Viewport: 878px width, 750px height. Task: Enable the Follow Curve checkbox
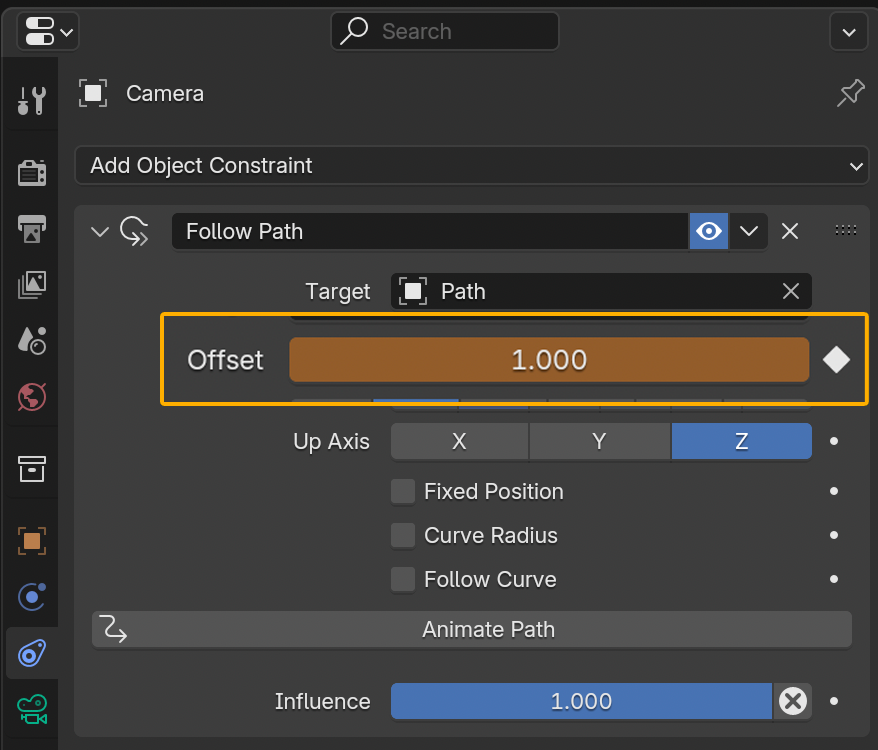[x=403, y=579]
